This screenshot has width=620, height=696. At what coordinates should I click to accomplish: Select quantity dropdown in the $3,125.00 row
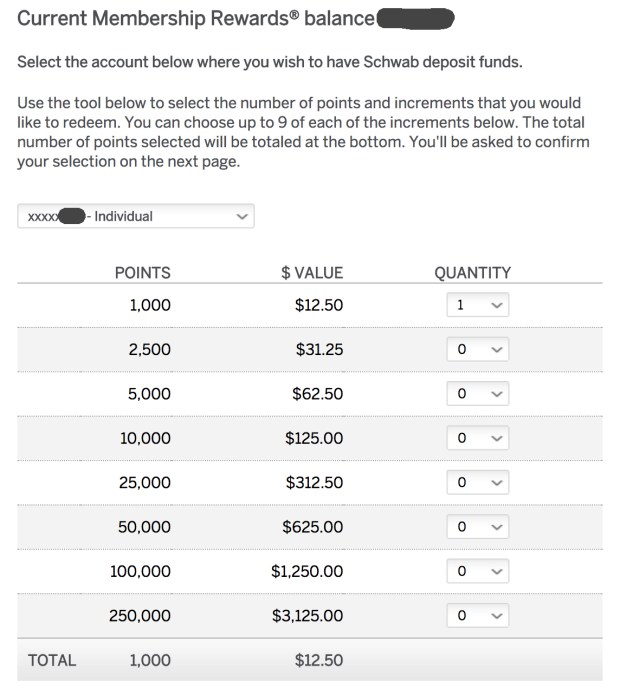coord(477,616)
